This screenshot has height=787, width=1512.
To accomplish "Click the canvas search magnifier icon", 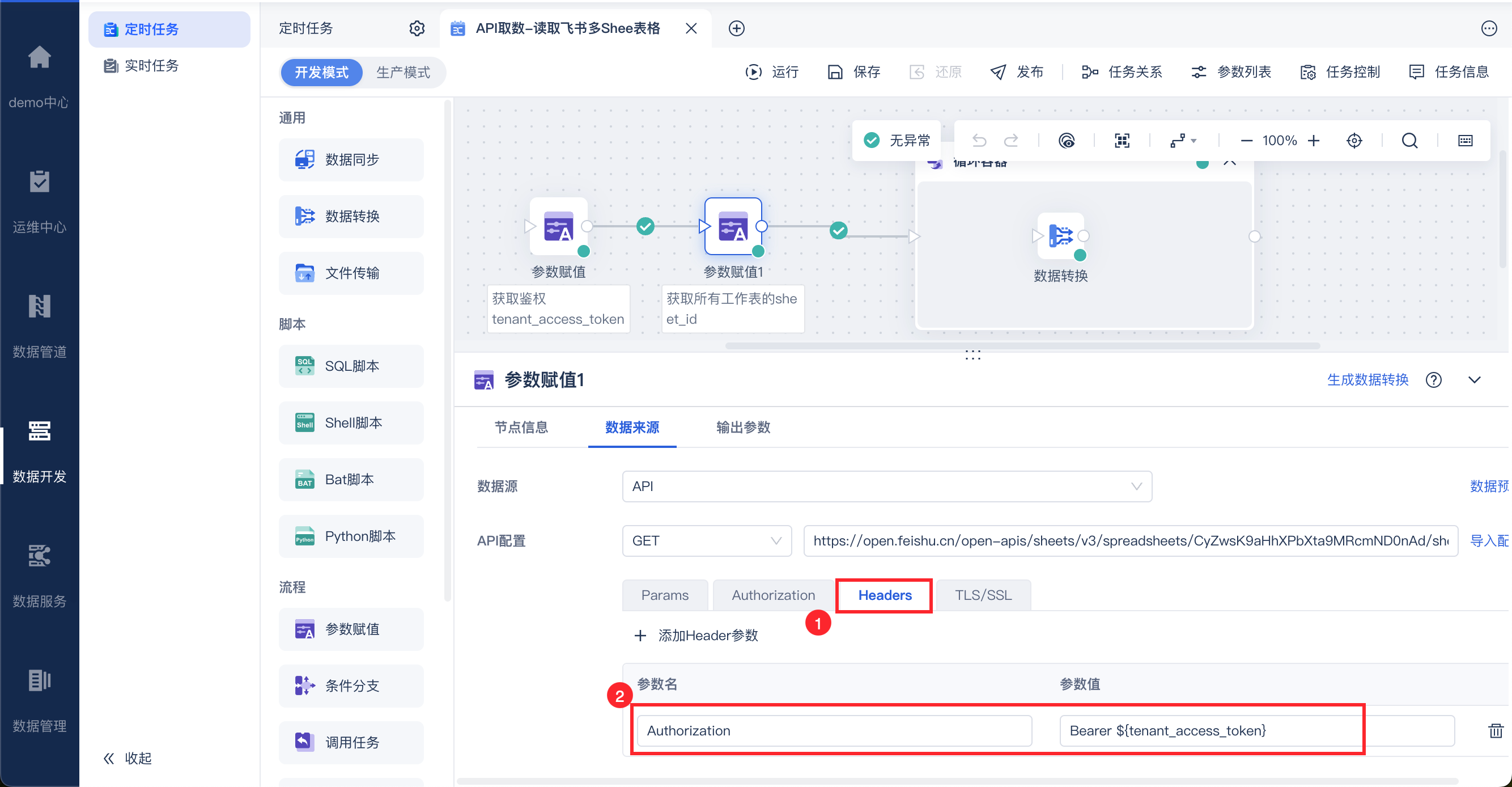I will coord(1409,141).
